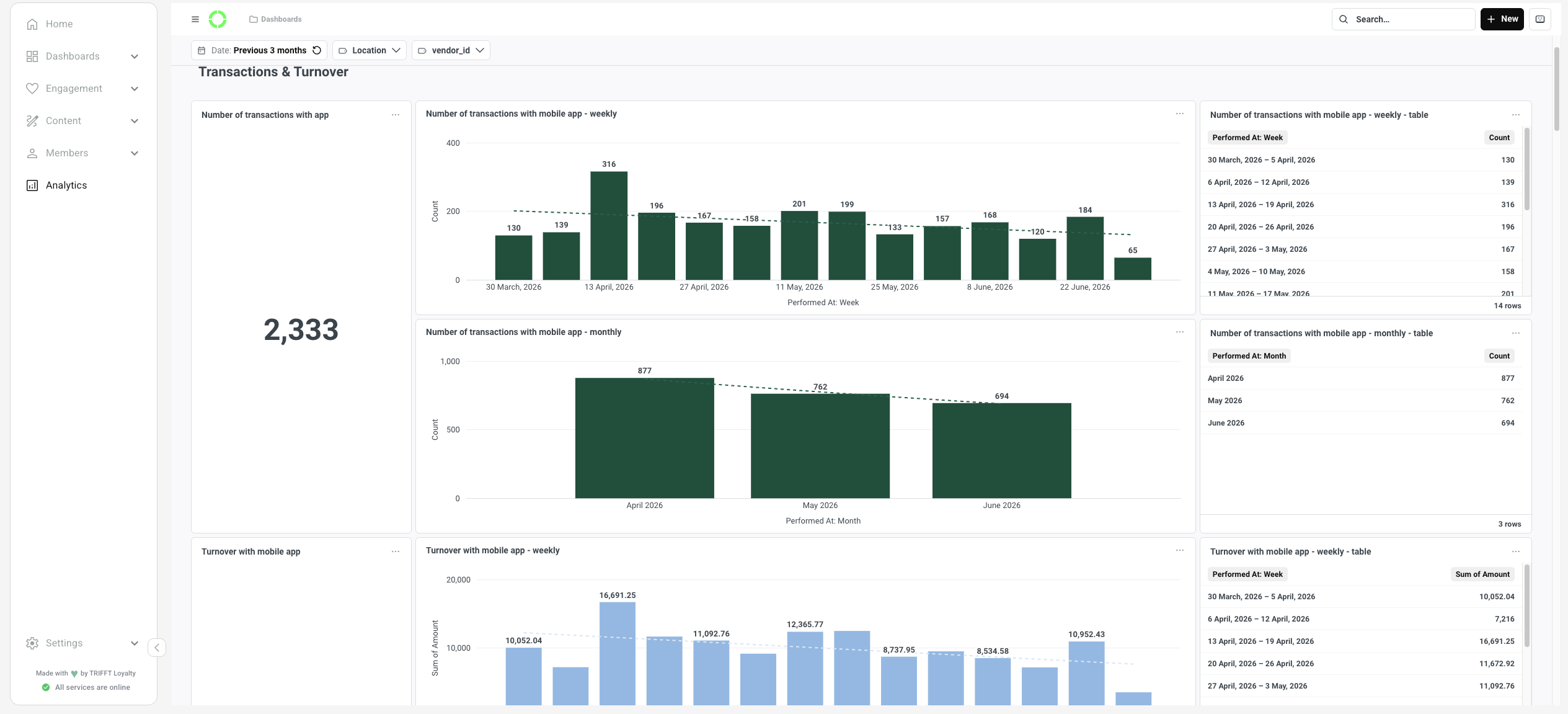Open options menu for Number of transactions with app
Image resolution: width=1568 pixels, height=714 pixels.
pos(396,115)
